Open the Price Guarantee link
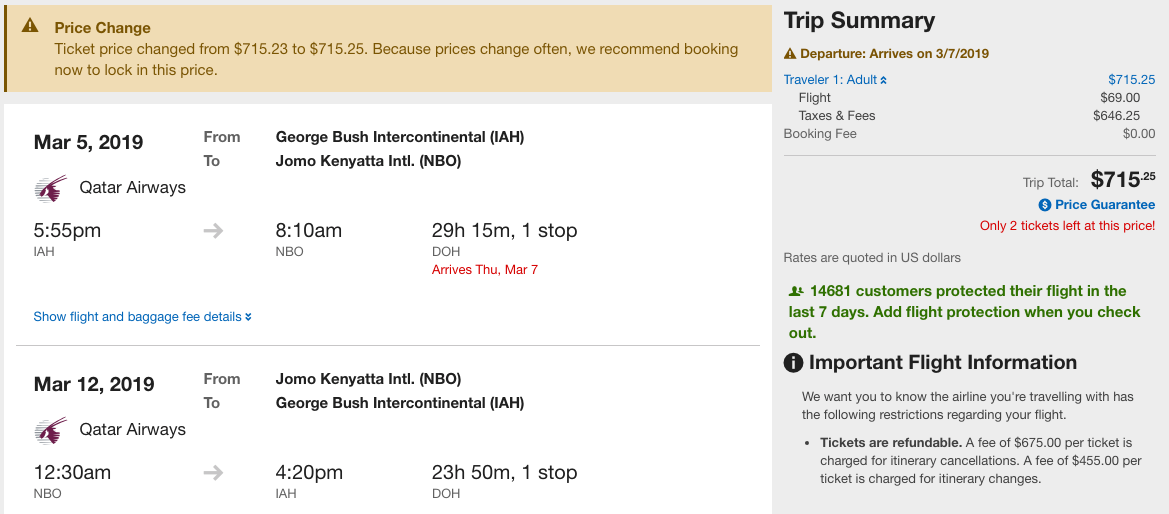Screen dimensions: 1169x514 pyautogui.click(x=1104, y=205)
